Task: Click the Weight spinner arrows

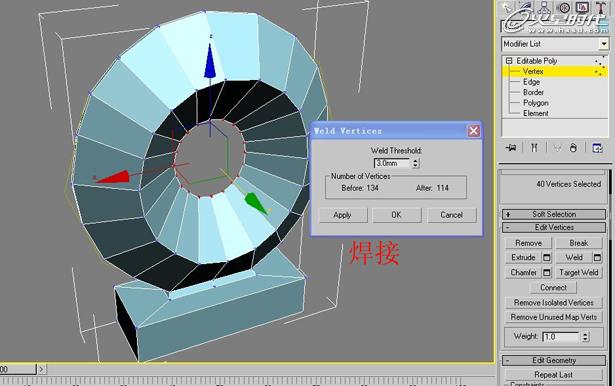Action: click(x=585, y=337)
